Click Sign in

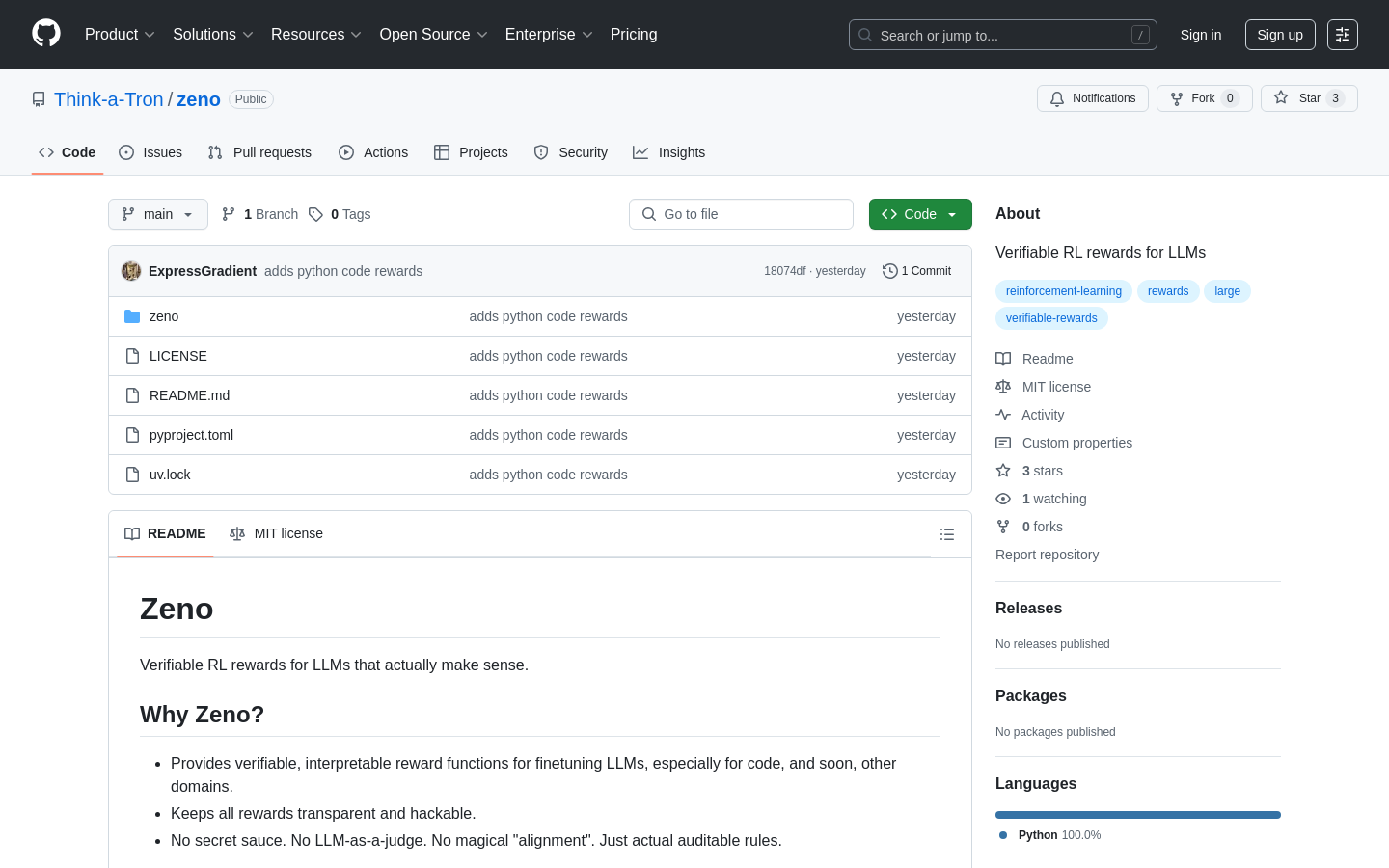[1201, 35]
